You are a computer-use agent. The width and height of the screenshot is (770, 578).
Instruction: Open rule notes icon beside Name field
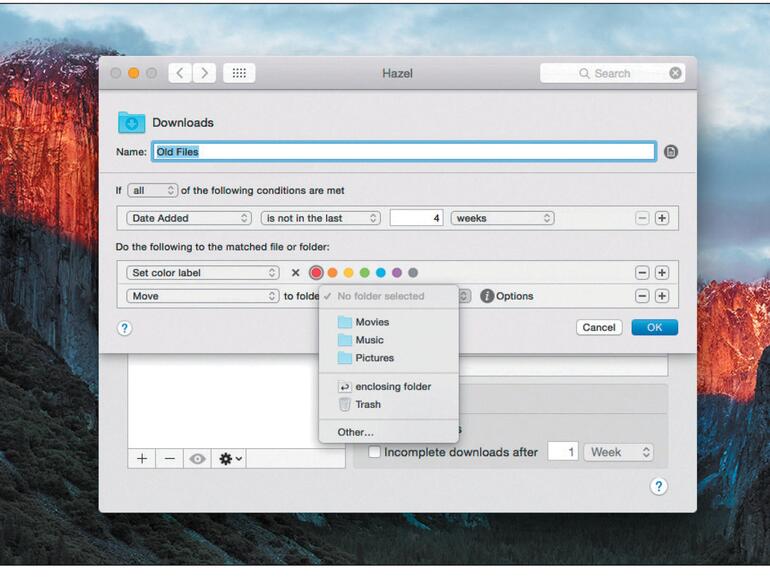click(671, 152)
